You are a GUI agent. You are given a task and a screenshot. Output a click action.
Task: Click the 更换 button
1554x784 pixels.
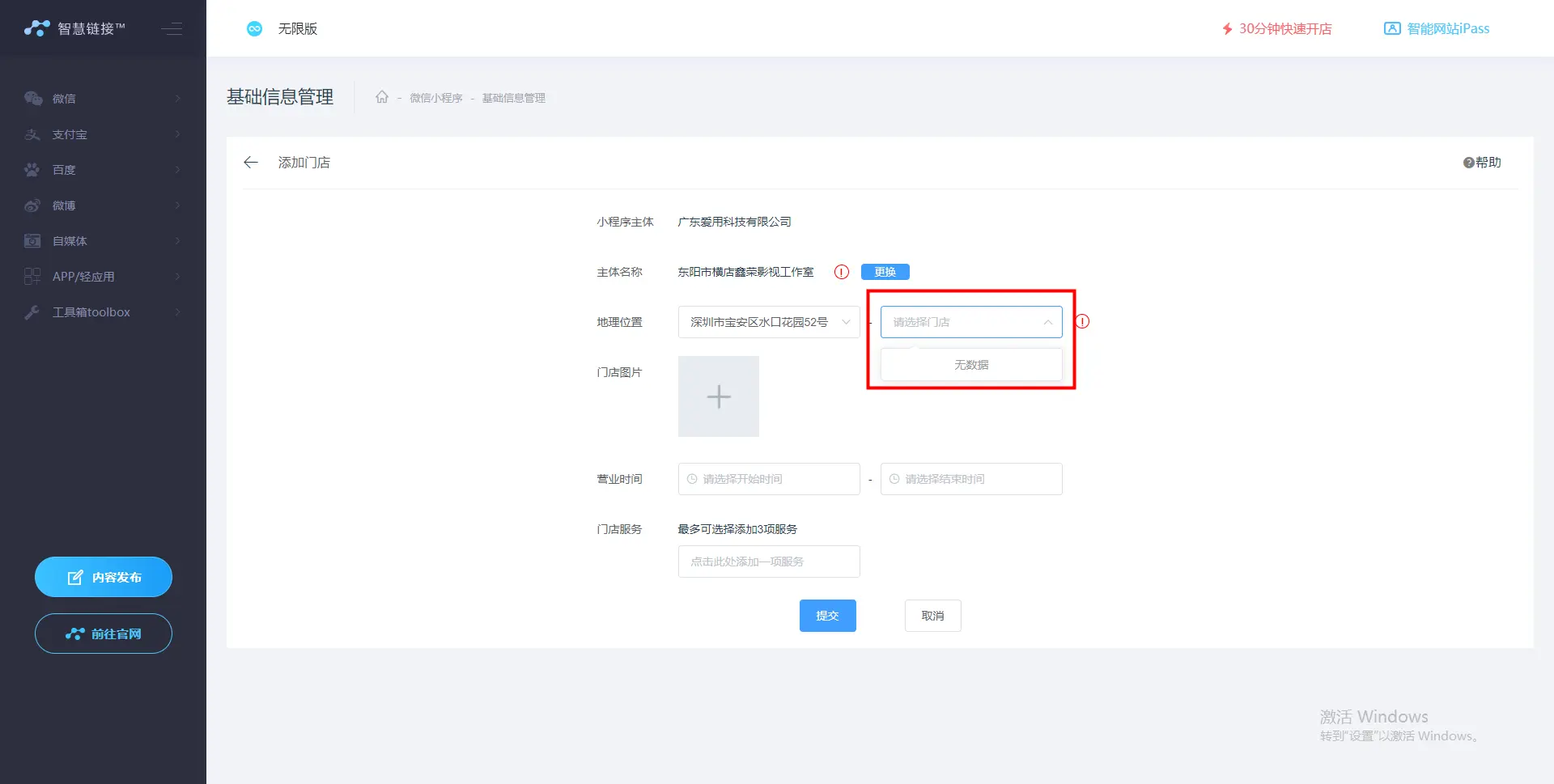coord(885,272)
